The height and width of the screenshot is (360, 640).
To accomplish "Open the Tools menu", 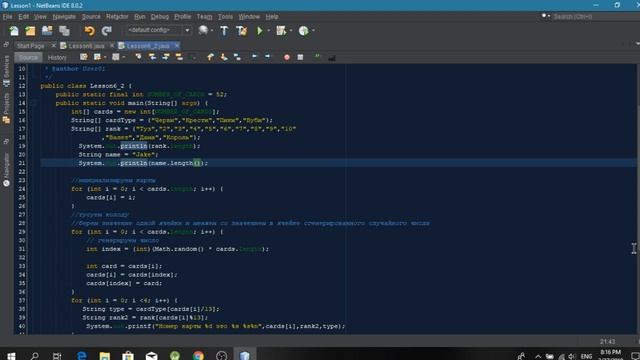I will pyautogui.click(x=225, y=17).
